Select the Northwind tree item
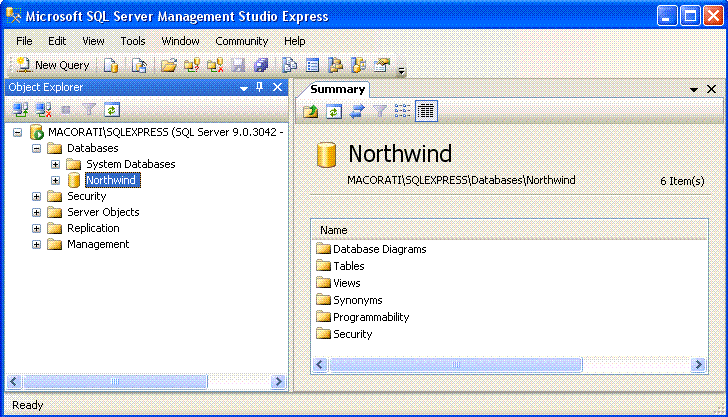The width and height of the screenshot is (728, 417). click(x=111, y=180)
